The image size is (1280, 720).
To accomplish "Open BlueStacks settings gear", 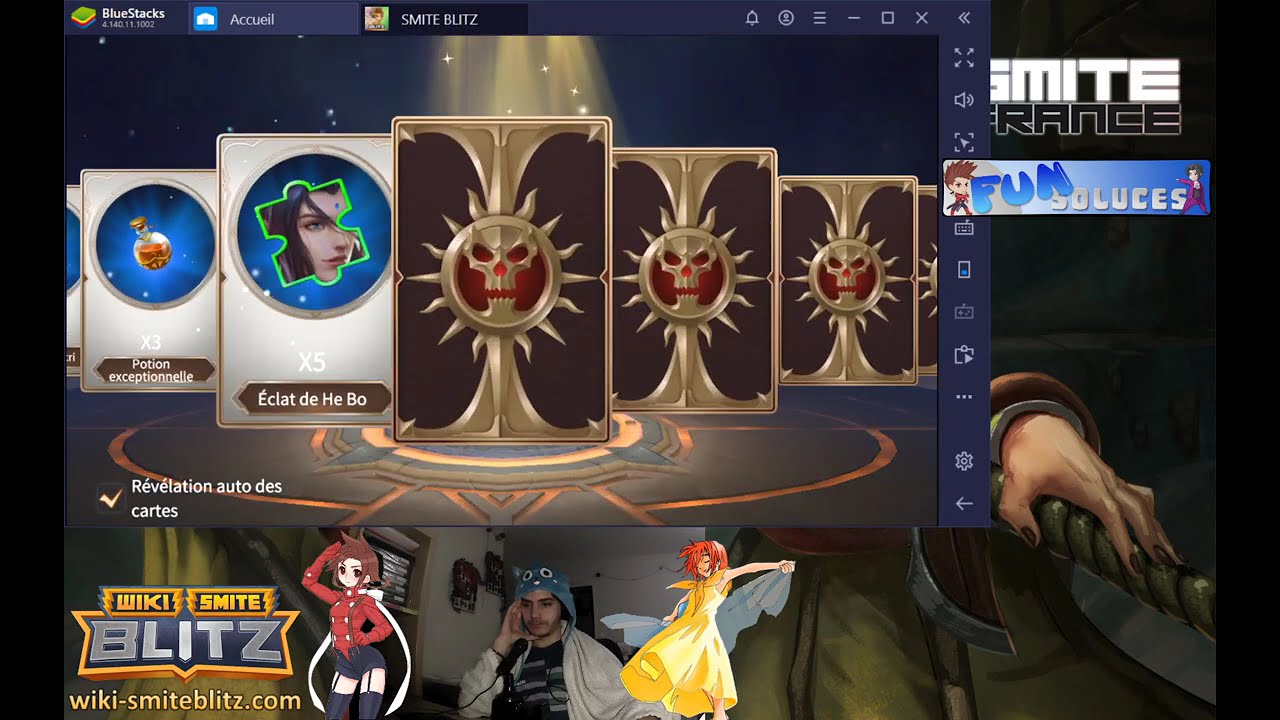I will point(964,461).
